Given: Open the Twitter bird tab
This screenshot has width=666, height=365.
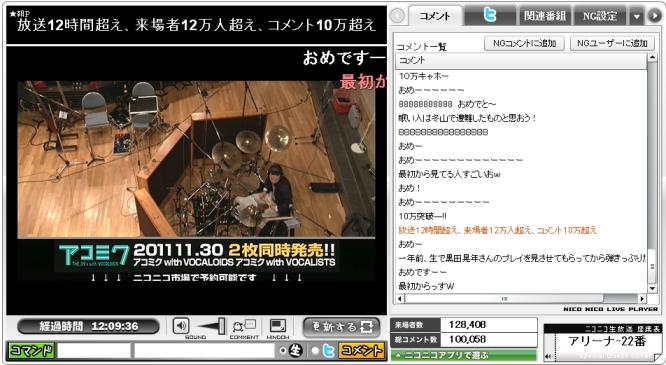Looking at the screenshot, I should click(489, 16).
